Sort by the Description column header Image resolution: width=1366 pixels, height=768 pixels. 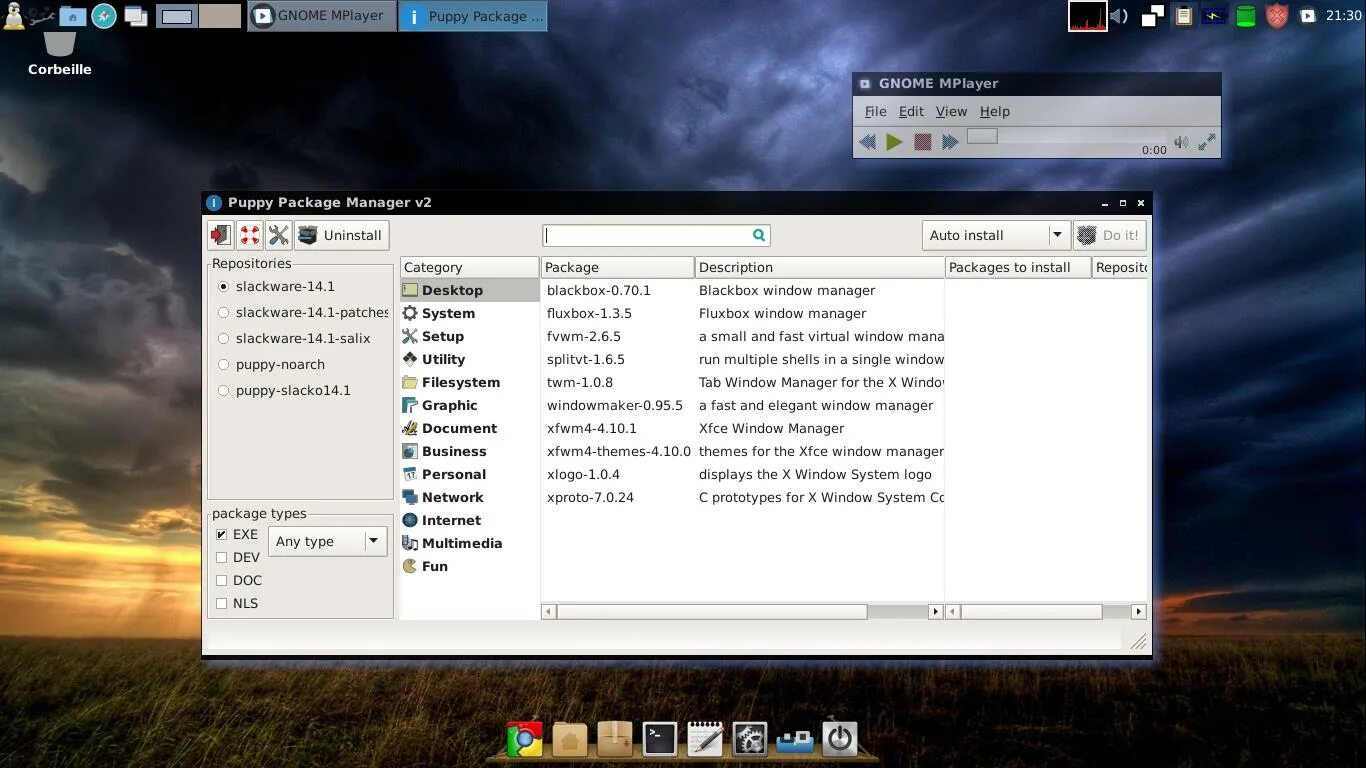tap(819, 267)
